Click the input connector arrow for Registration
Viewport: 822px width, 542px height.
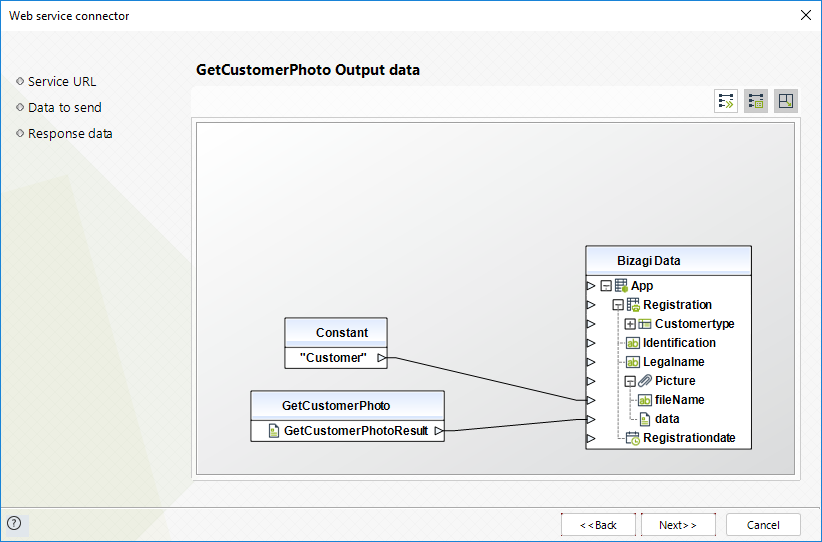pos(591,305)
